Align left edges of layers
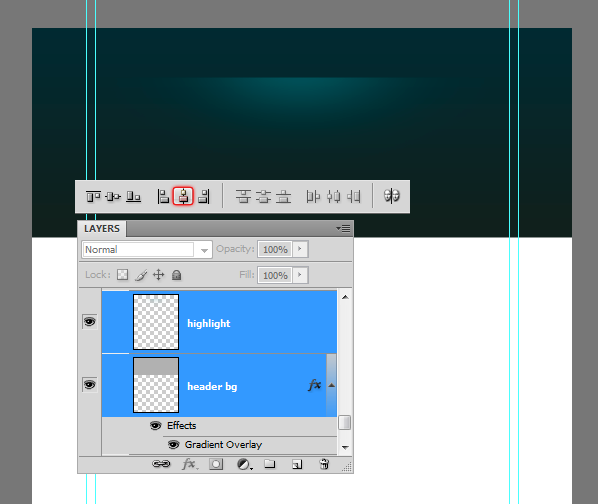The height and width of the screenshot is (504, 598). coord(163,197)
